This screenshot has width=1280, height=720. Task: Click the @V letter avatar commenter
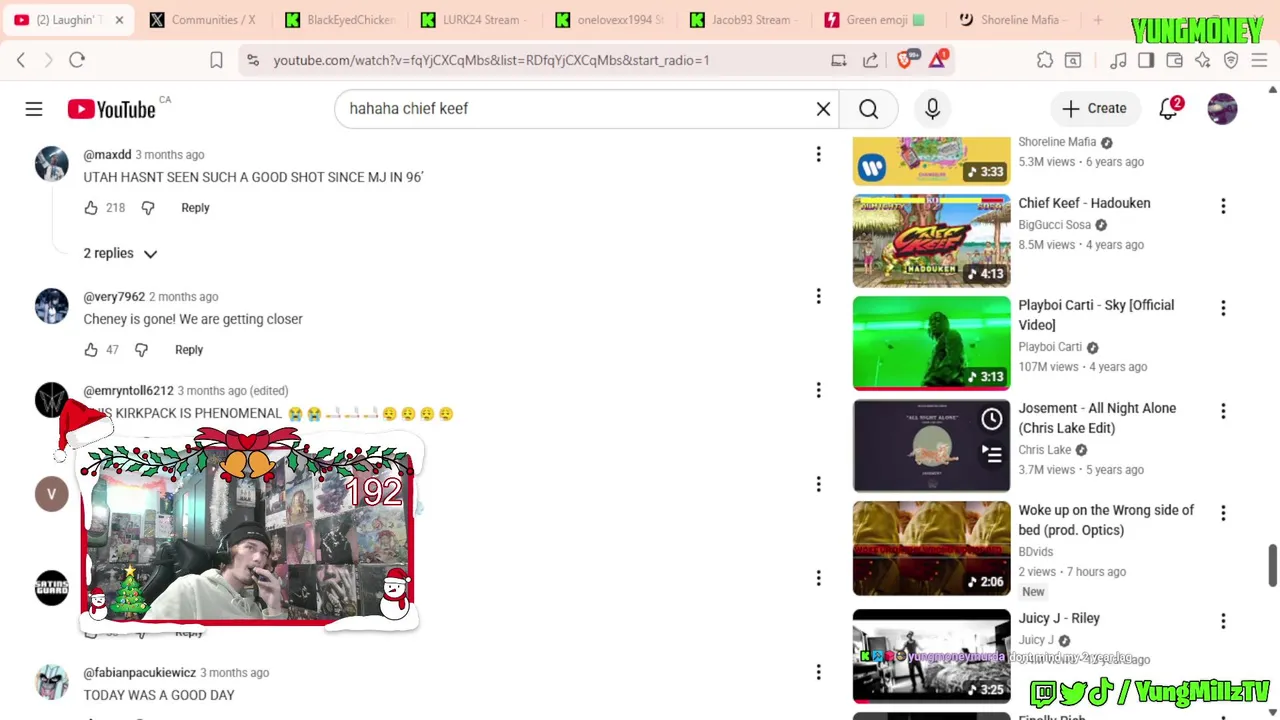pos(52,494)
